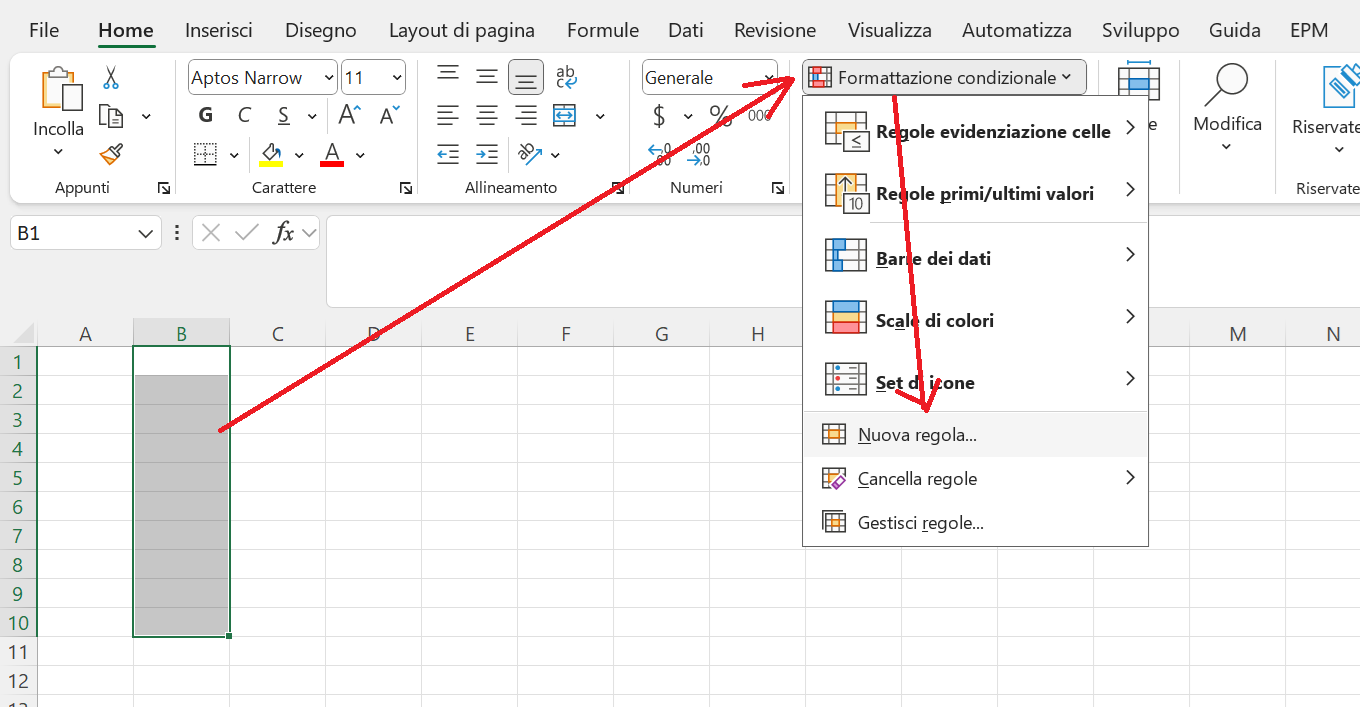Apply the red font color
Image resolution: width=1360 pixels, height=707 pixels.
click(333, 155)
